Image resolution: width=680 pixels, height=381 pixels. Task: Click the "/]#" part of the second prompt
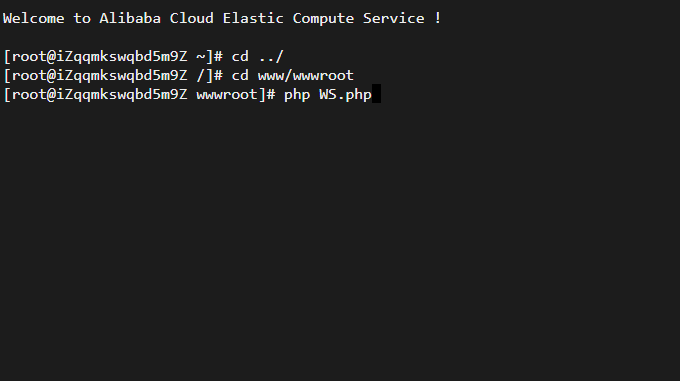[x=209, y=76]
